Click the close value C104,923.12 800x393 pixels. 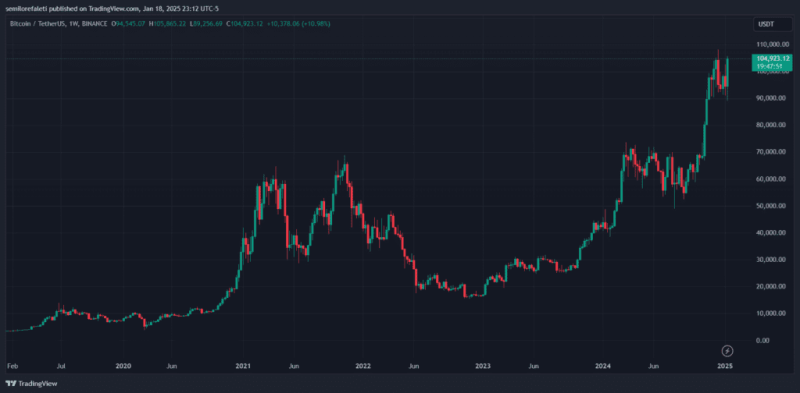[x=244, y=23]
